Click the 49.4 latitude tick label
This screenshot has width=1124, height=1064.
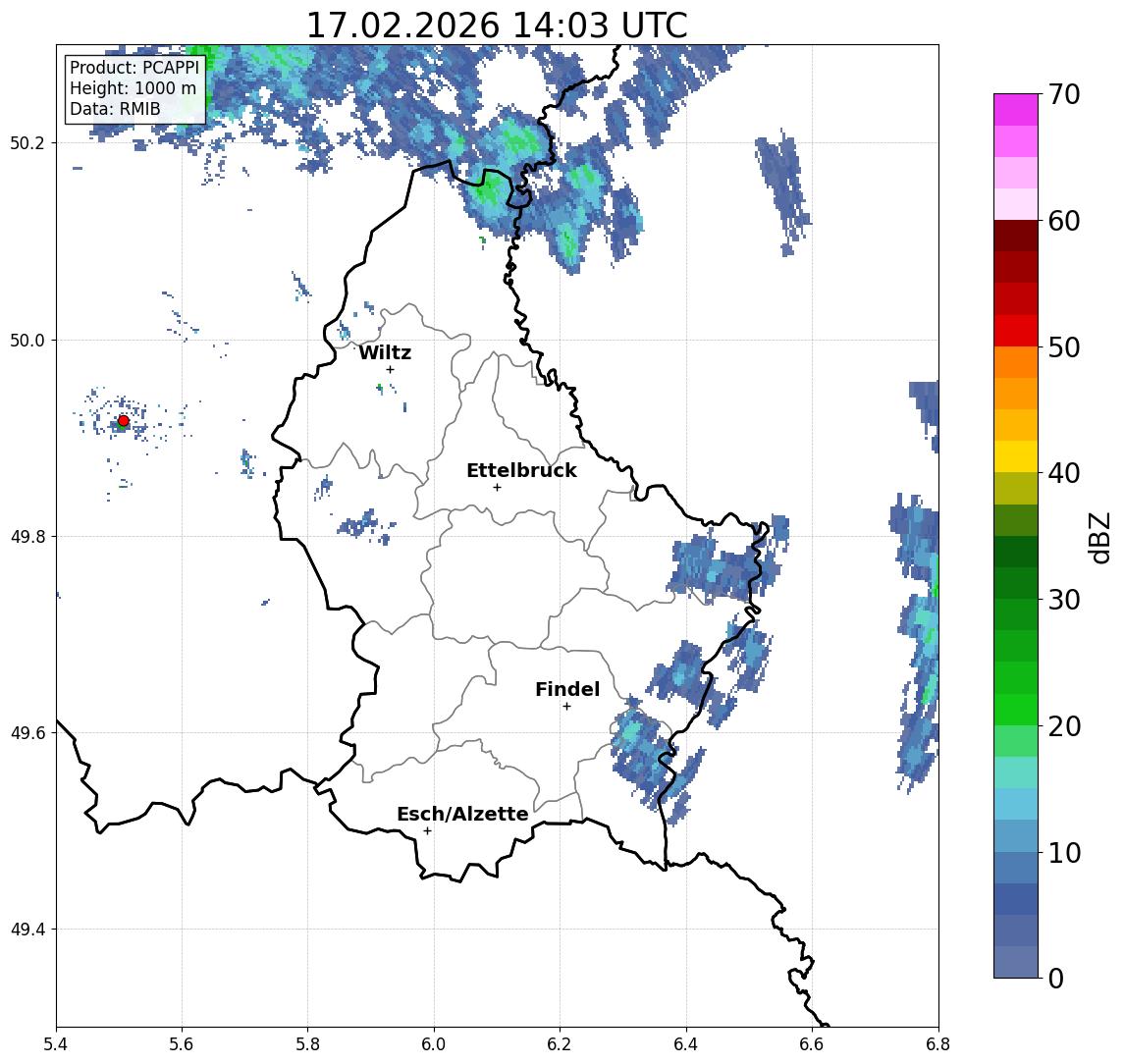[27, 930]
